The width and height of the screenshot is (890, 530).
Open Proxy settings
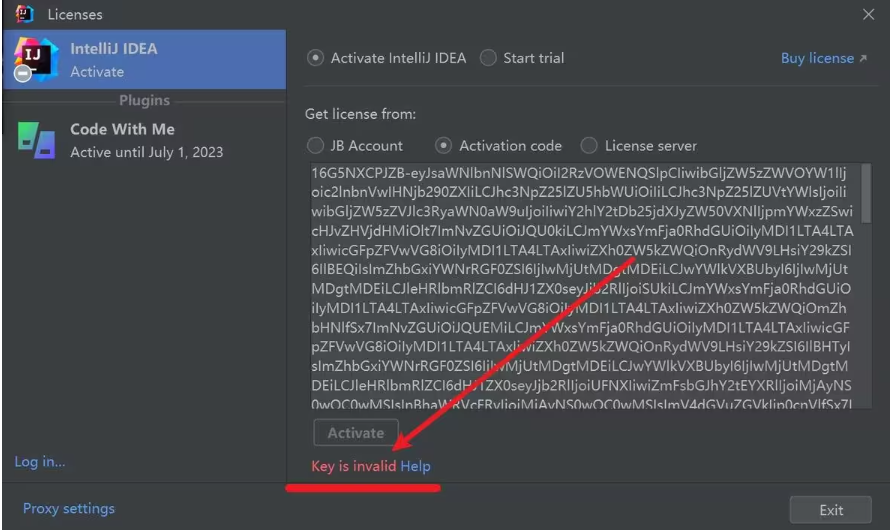point(68,509)
